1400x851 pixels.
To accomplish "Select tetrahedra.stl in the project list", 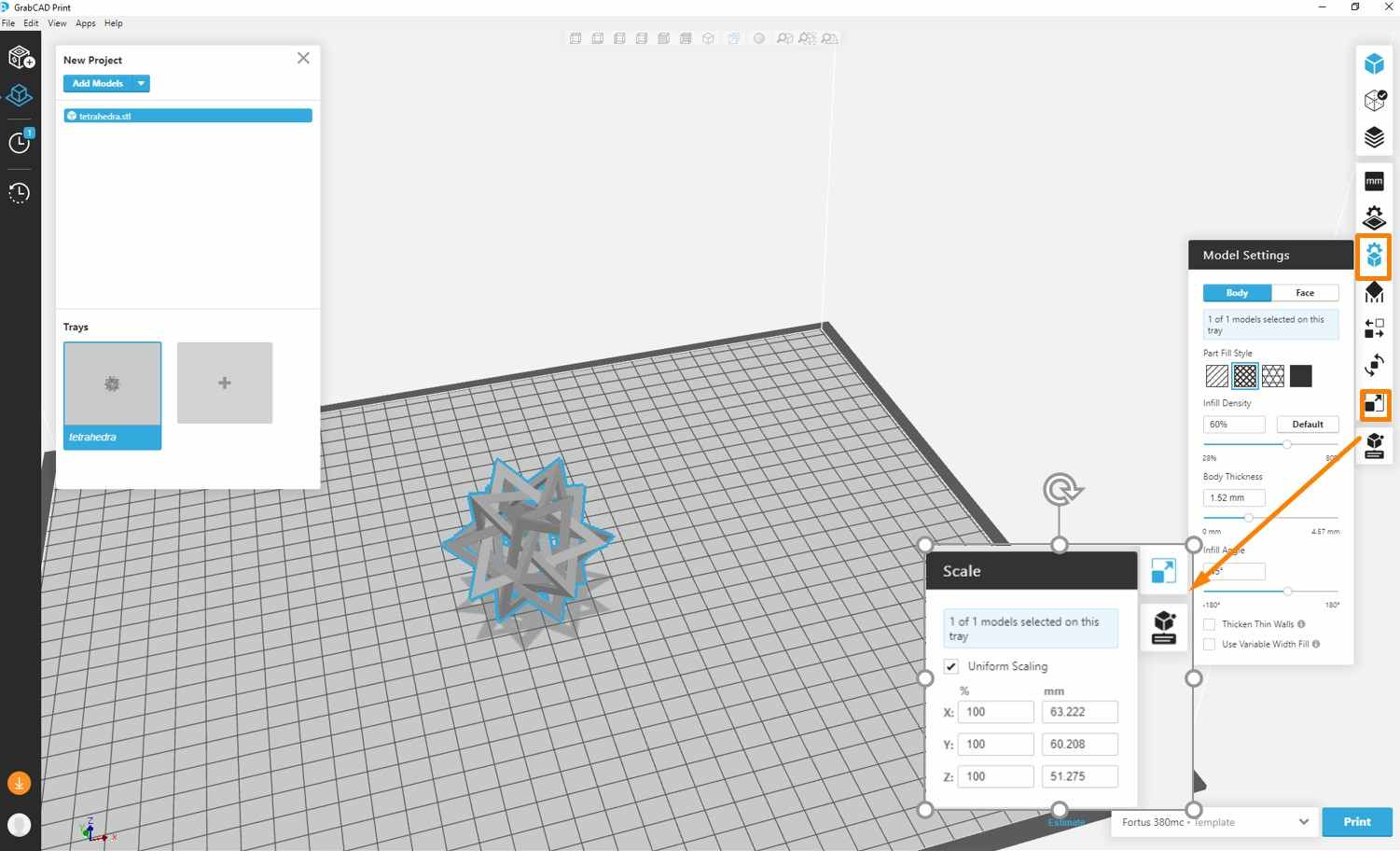I will 187,116.
